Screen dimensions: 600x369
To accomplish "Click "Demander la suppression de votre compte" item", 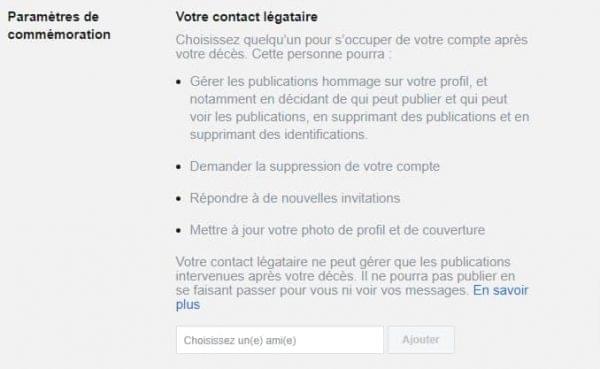I will pos(315,167).
